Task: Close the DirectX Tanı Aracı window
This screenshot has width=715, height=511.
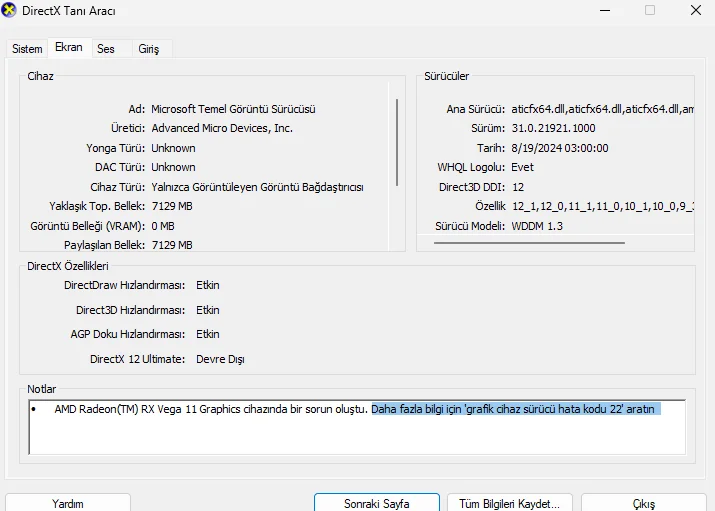Action: pos(696,10)
